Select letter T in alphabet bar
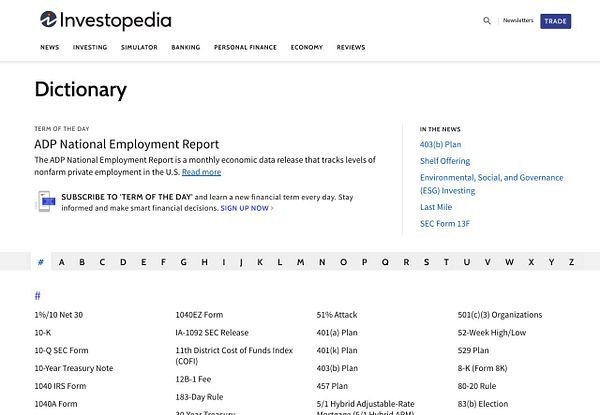Screen dimensions: 600x415 [x=446, y=262]
